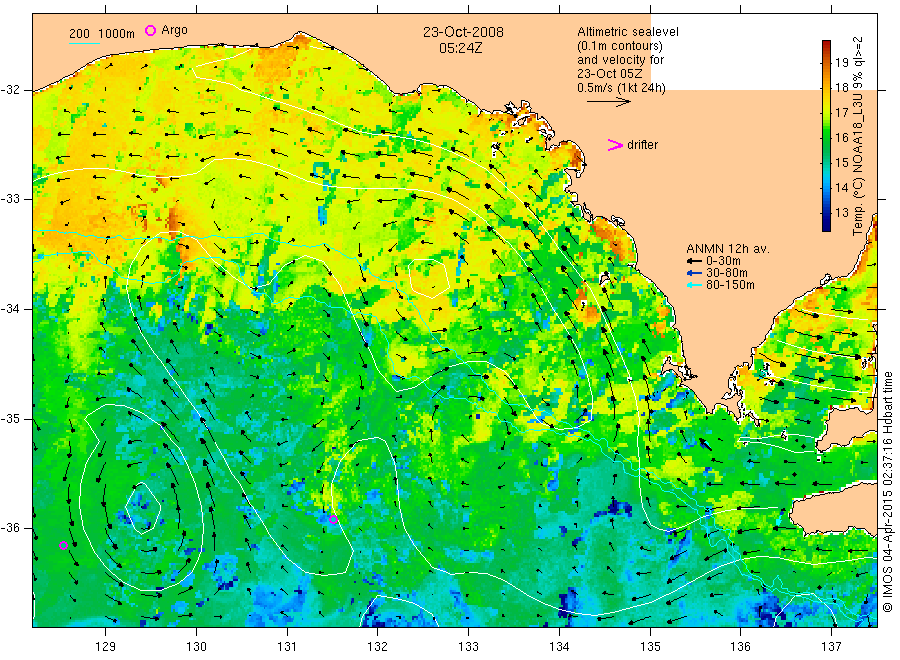The width and height of the screenshot is (900, 660).
Task: Click the magenta Argo circle in the legend
Action: pos(150,30)
